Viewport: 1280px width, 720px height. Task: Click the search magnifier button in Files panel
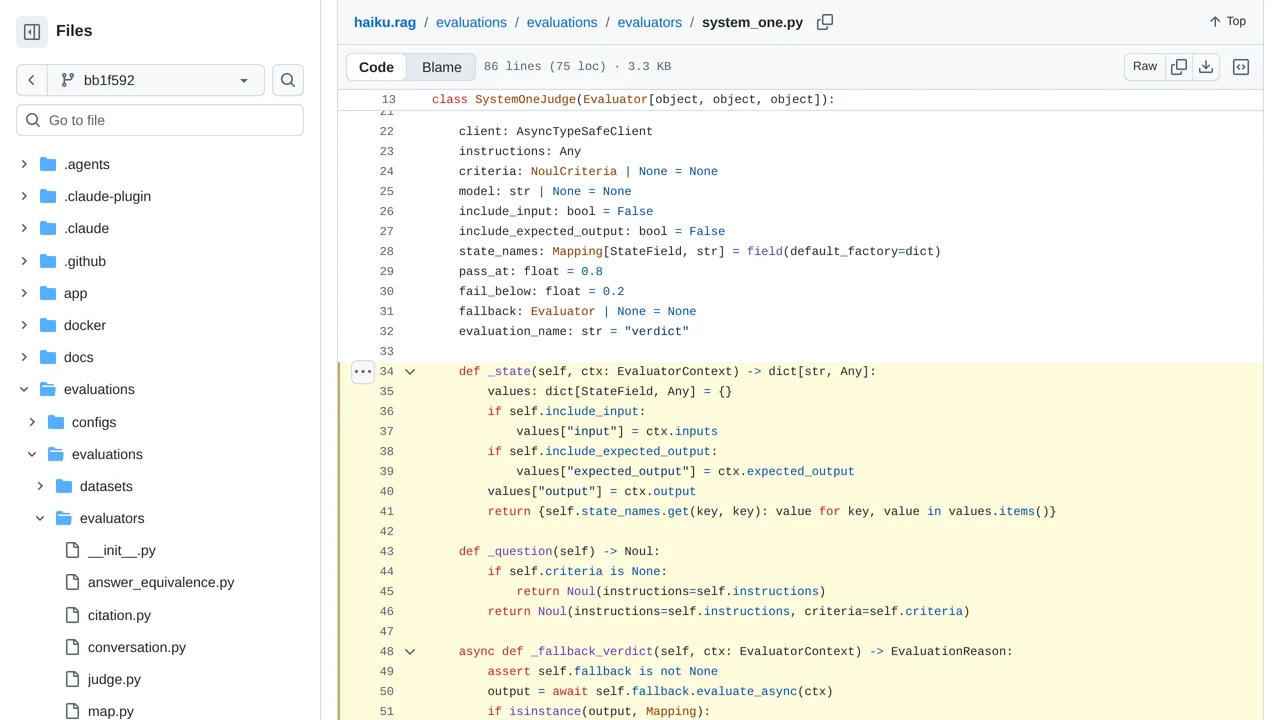click(x=288, y=80)
